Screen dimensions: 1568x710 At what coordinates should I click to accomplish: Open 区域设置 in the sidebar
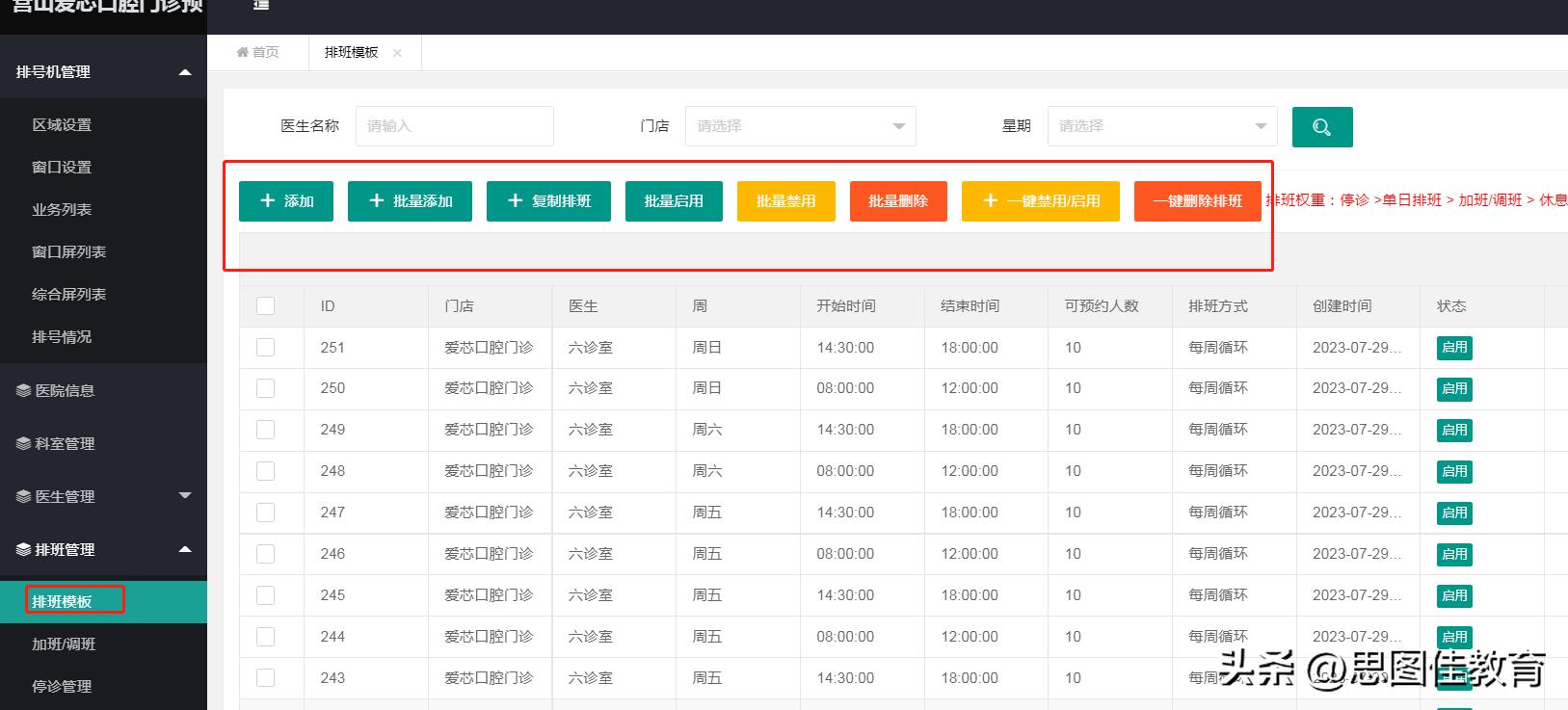[x=62, y=125]
